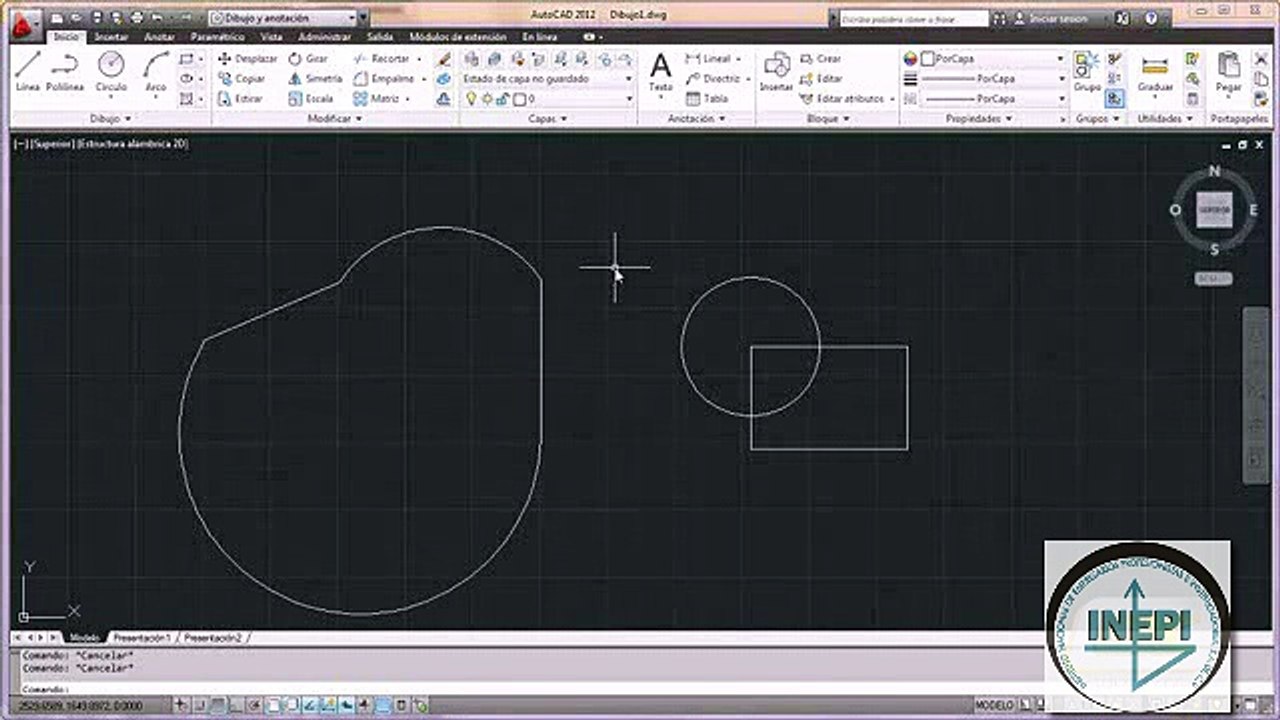Switch to the Presentación2 layout tab

coord(213,637)
